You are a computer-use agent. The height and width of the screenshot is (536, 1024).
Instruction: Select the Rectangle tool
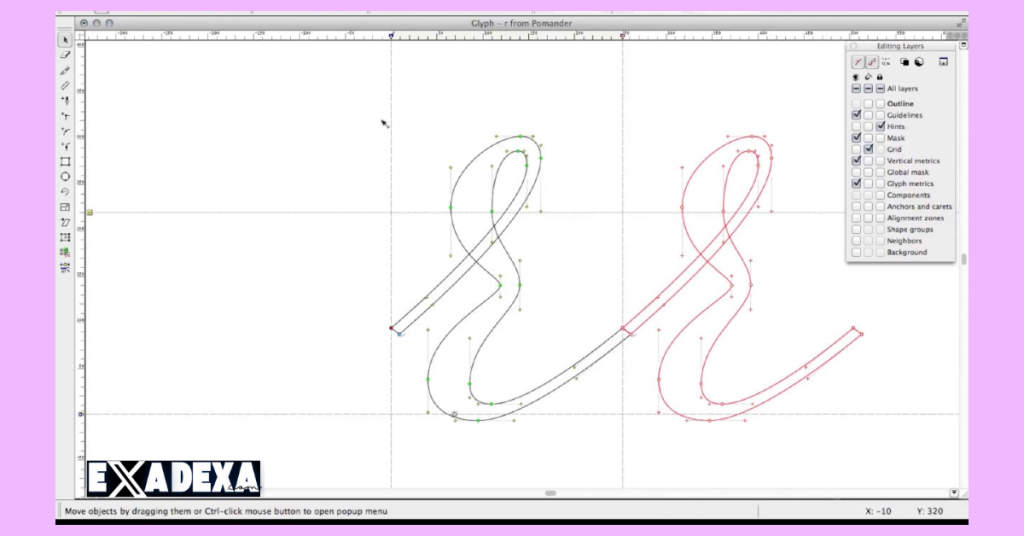click(65, 161)
